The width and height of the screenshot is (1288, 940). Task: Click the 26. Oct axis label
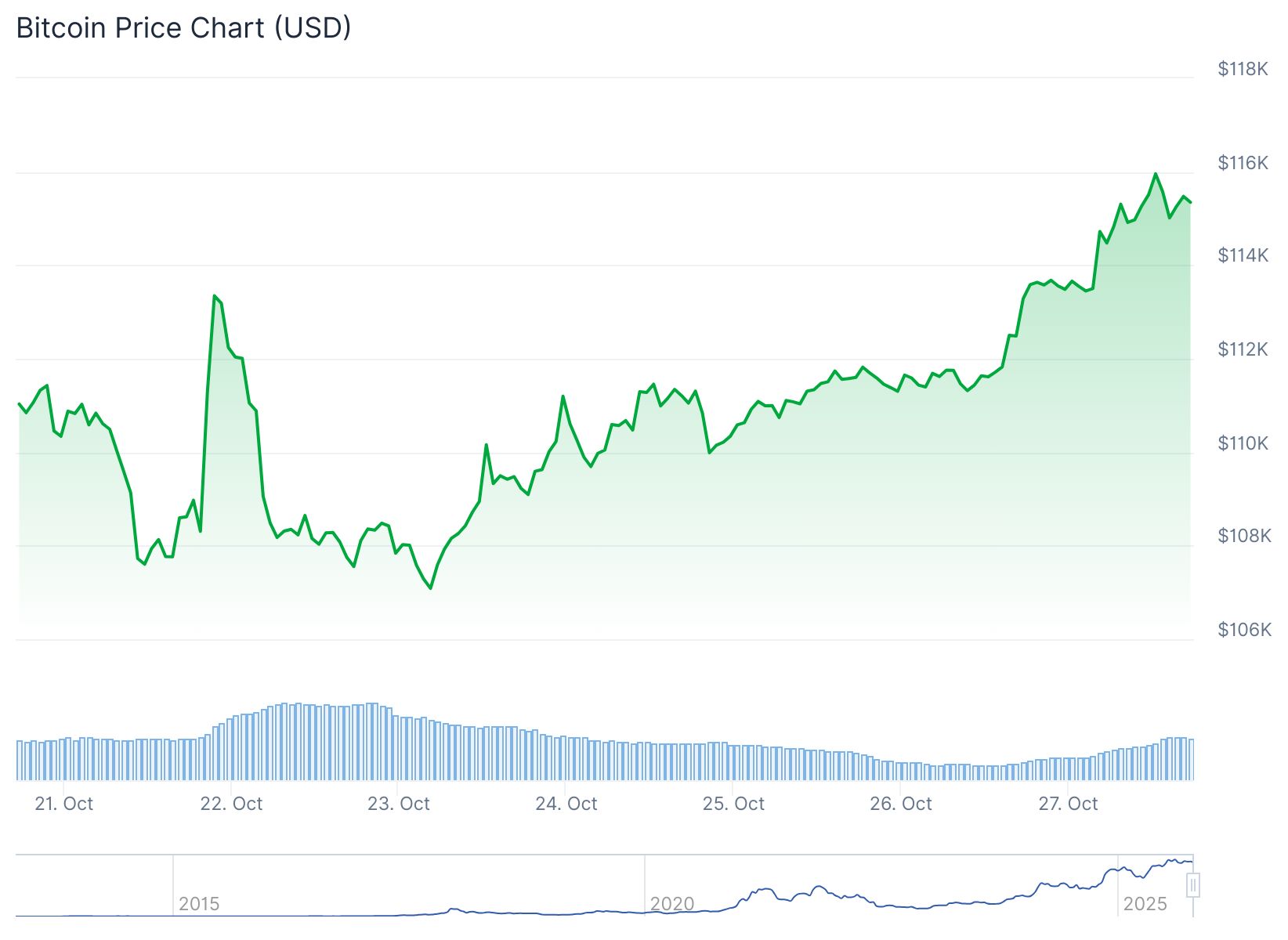(901, 804)
